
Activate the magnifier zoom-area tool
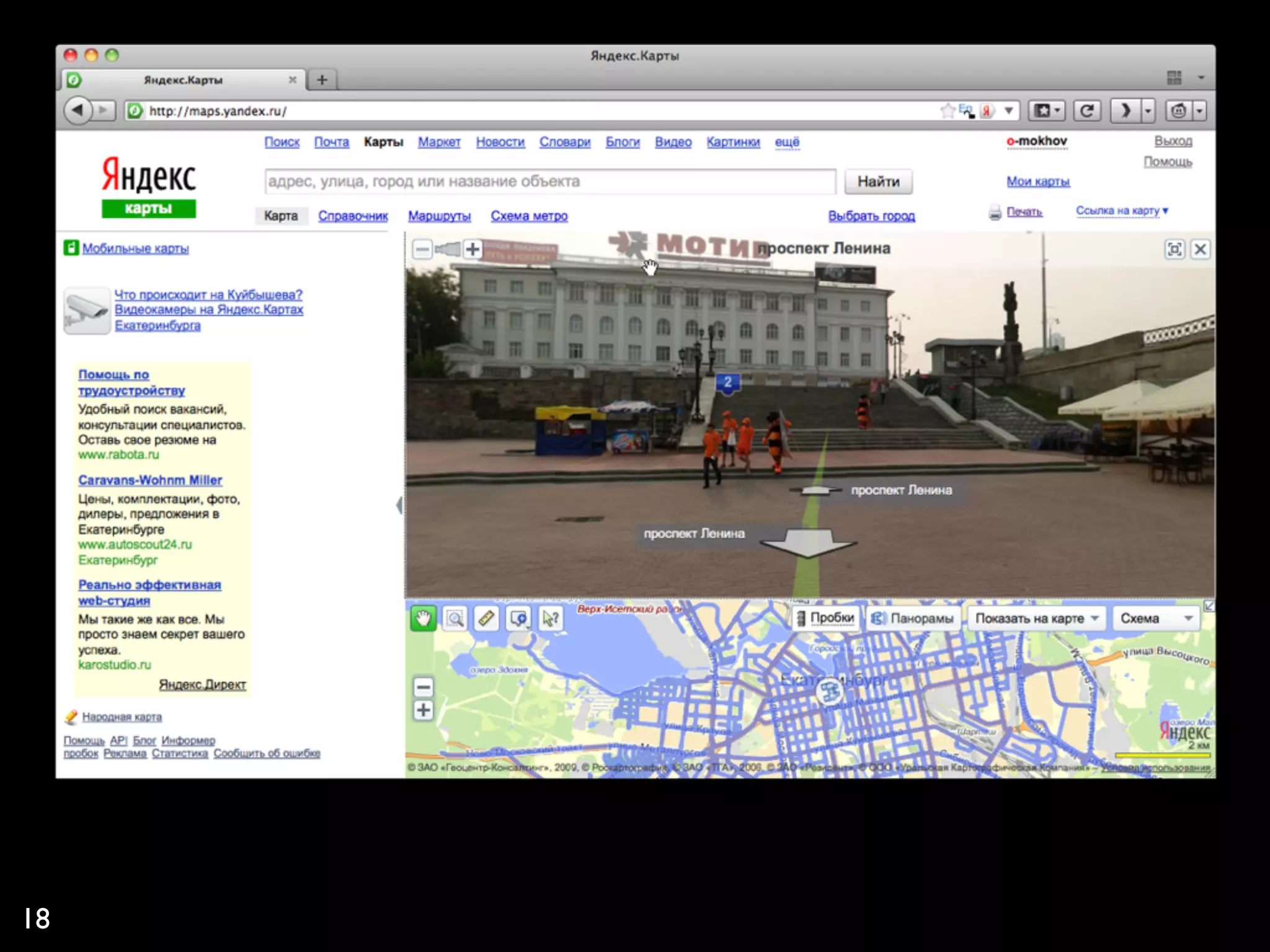455,618
